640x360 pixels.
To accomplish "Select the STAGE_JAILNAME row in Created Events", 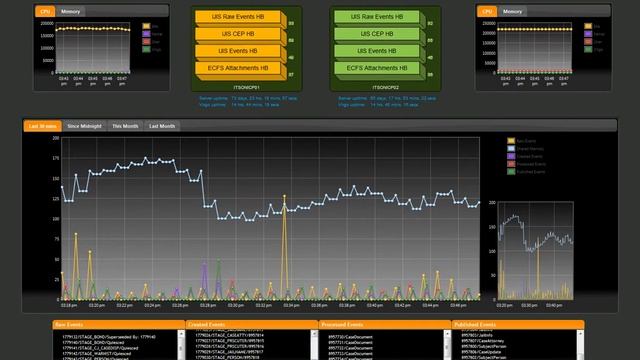I will (229, 352).
